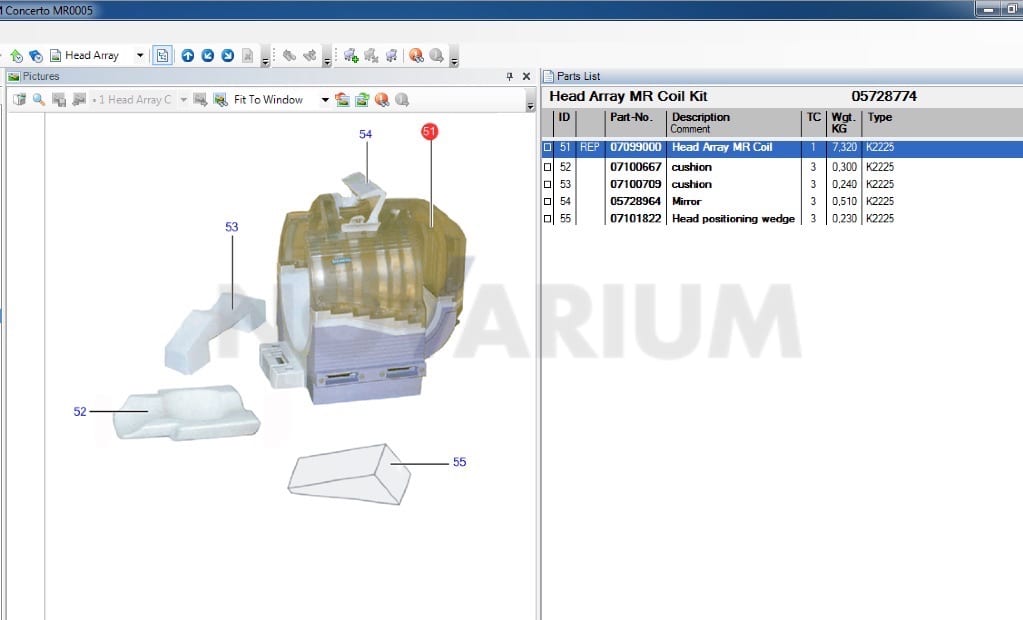
Task: Click the picture search binoculars icon
Action: click(221, 100)
